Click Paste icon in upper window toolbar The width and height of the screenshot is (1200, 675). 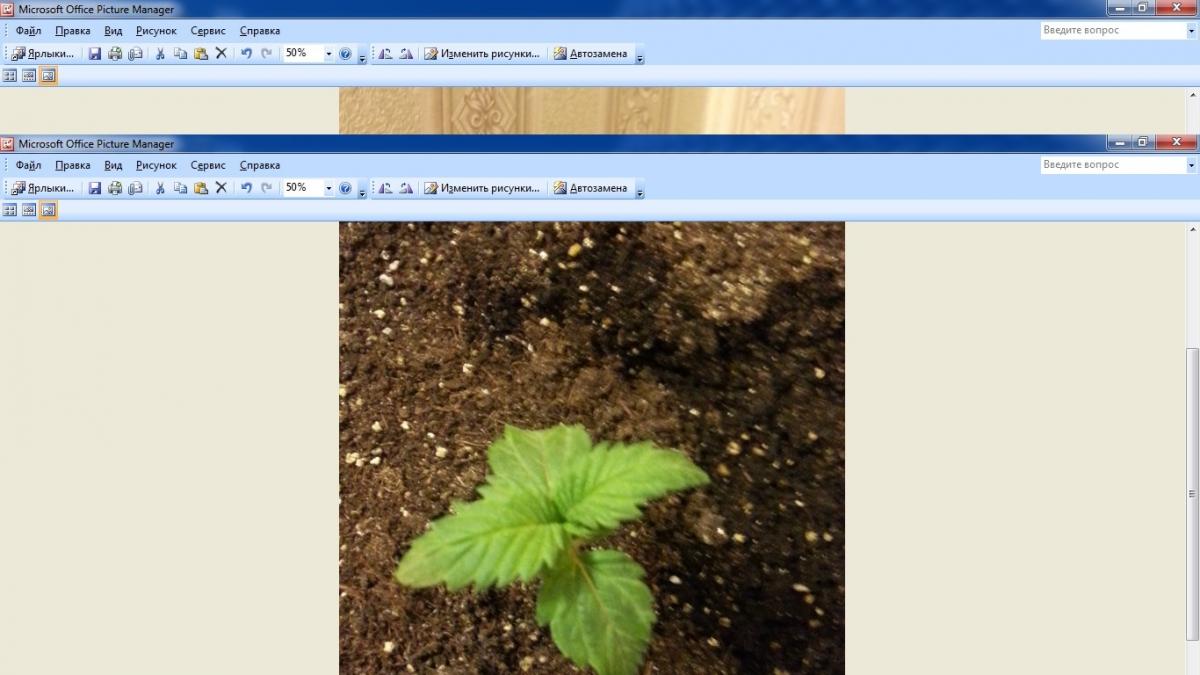tap(200, 54)
